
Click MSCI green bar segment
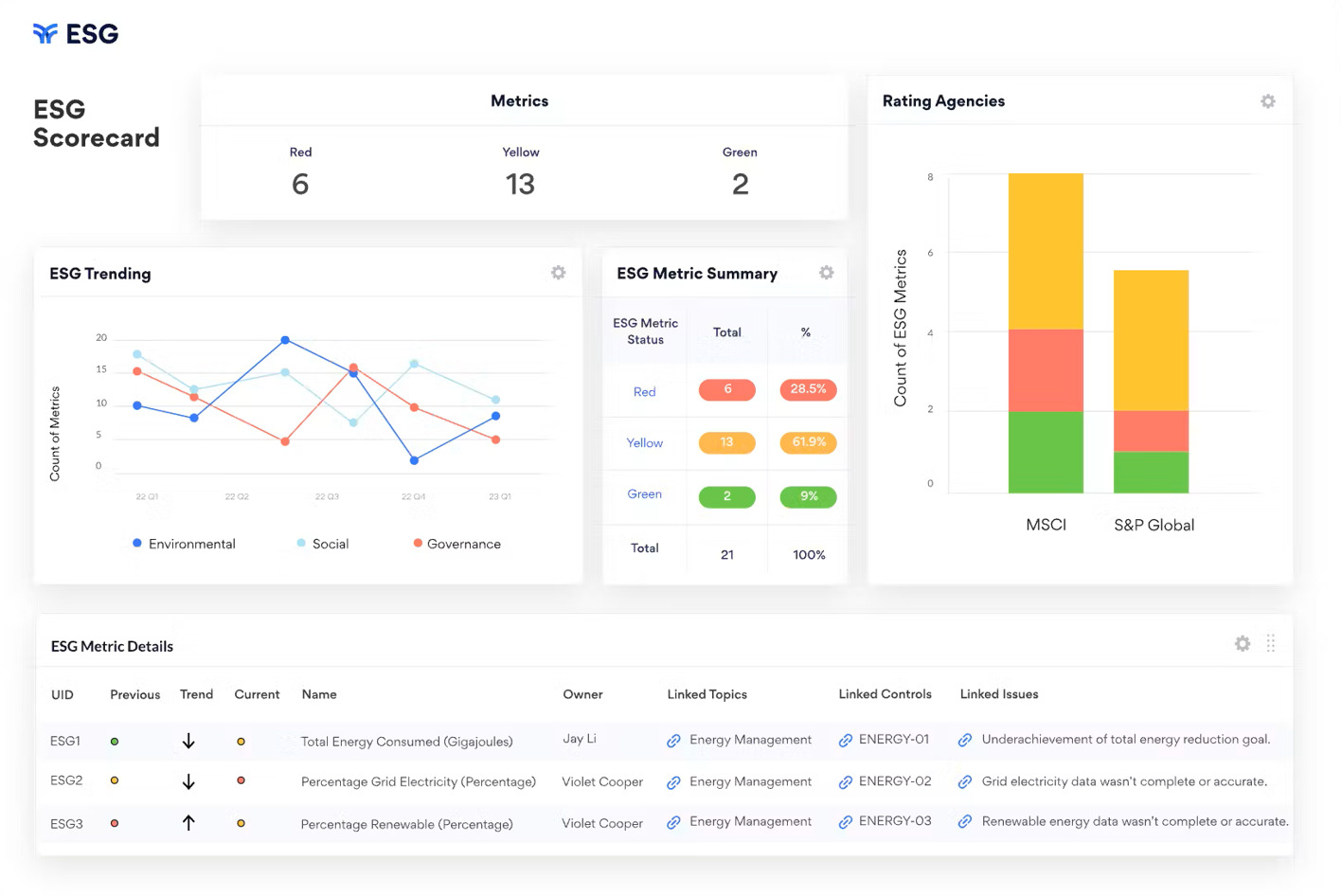coord(1046,453)
